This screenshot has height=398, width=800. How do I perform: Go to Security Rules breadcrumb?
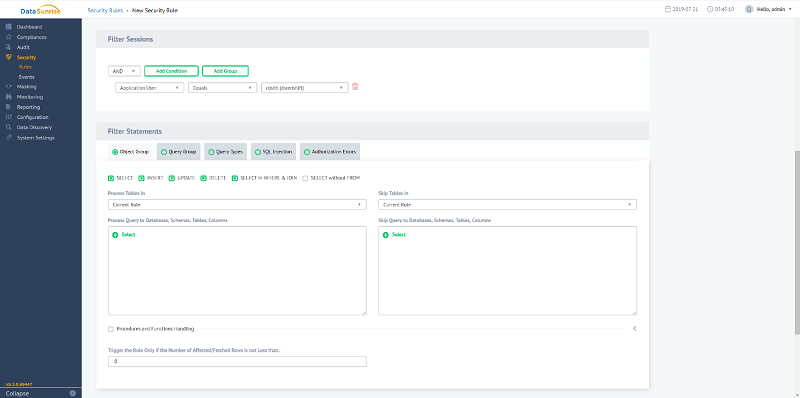tap(105, 10)
